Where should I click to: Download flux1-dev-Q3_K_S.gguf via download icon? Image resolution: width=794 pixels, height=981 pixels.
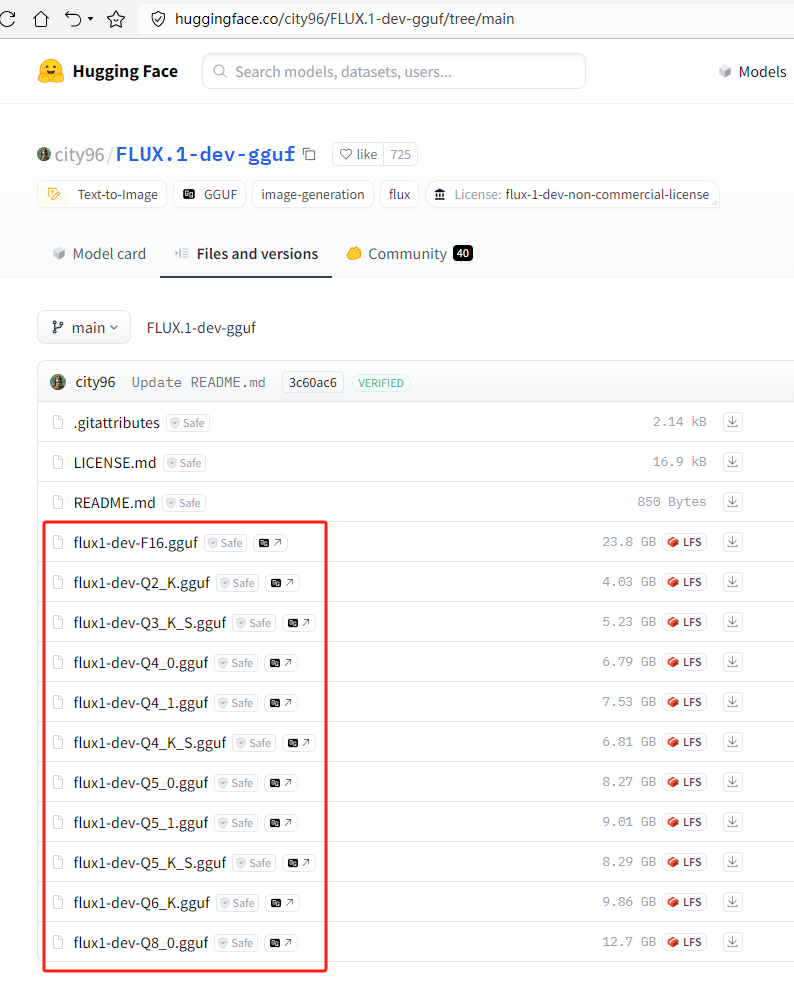tap(733, 622)
